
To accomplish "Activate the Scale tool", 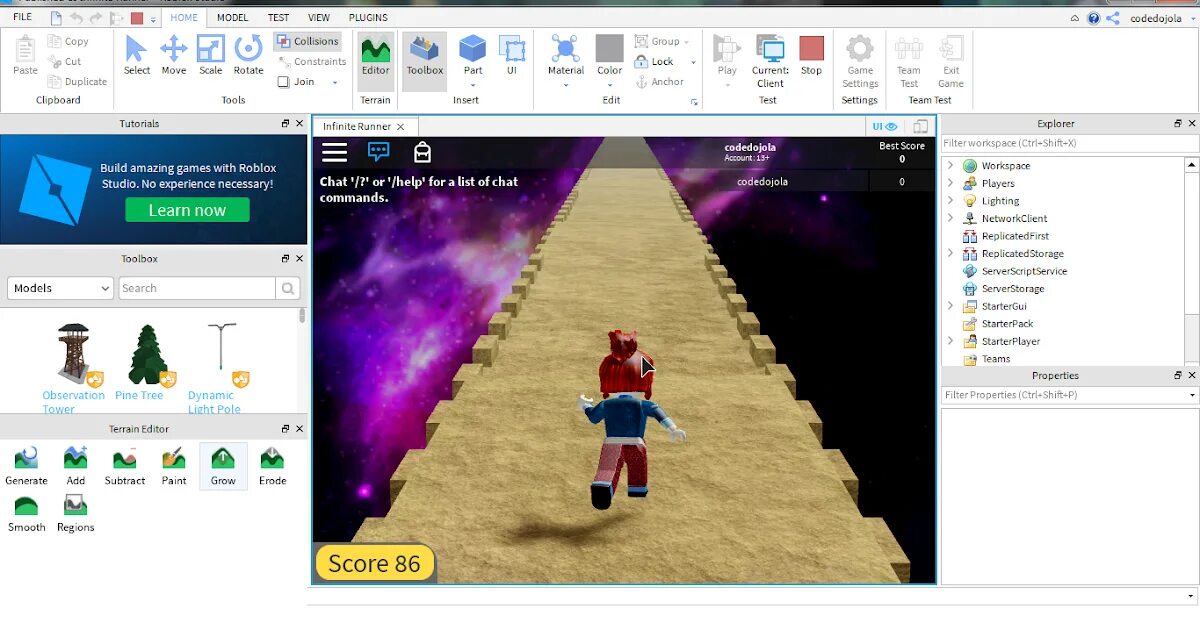I will (211, 55).
